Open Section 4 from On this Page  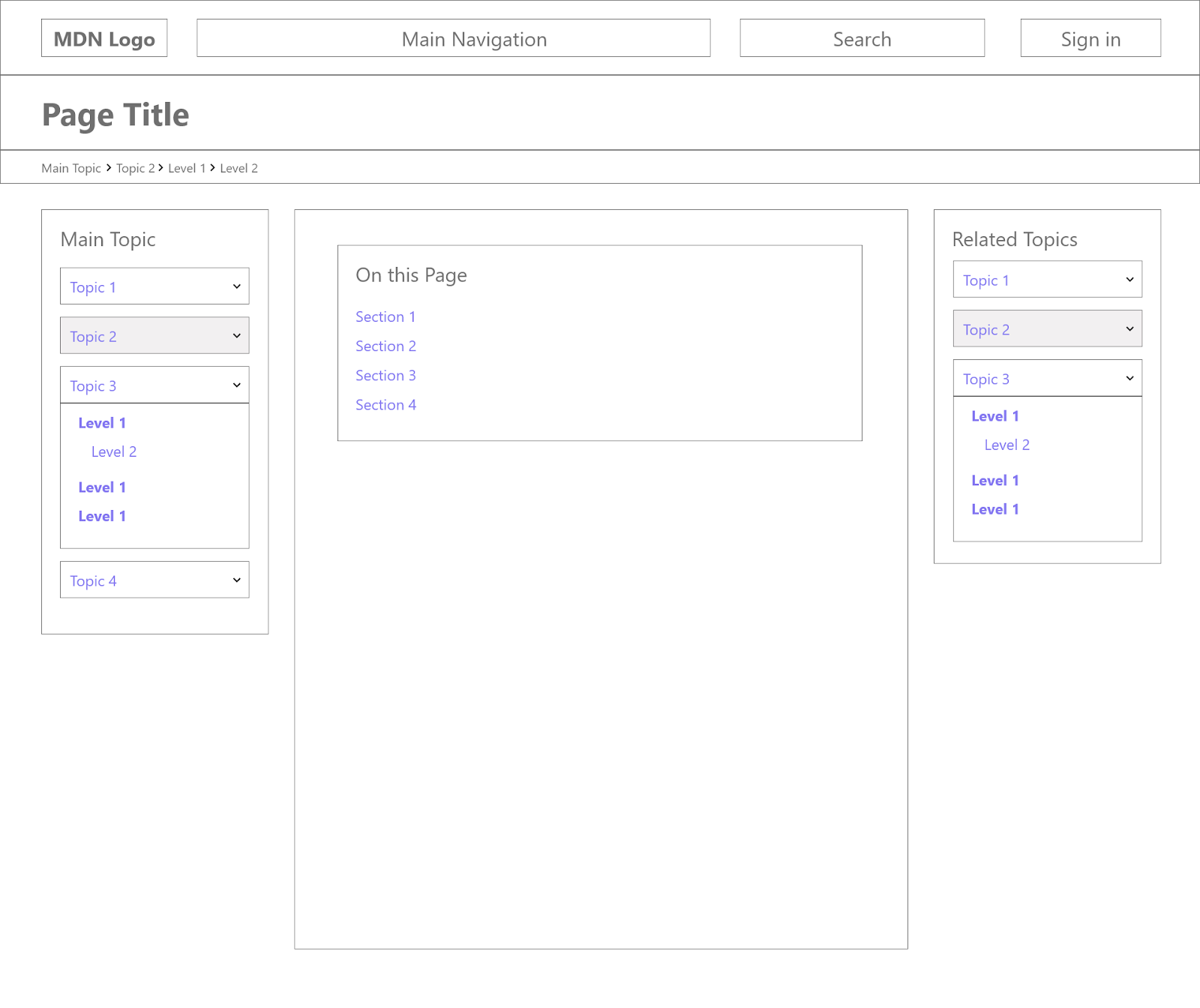click(x=385, y=404)
